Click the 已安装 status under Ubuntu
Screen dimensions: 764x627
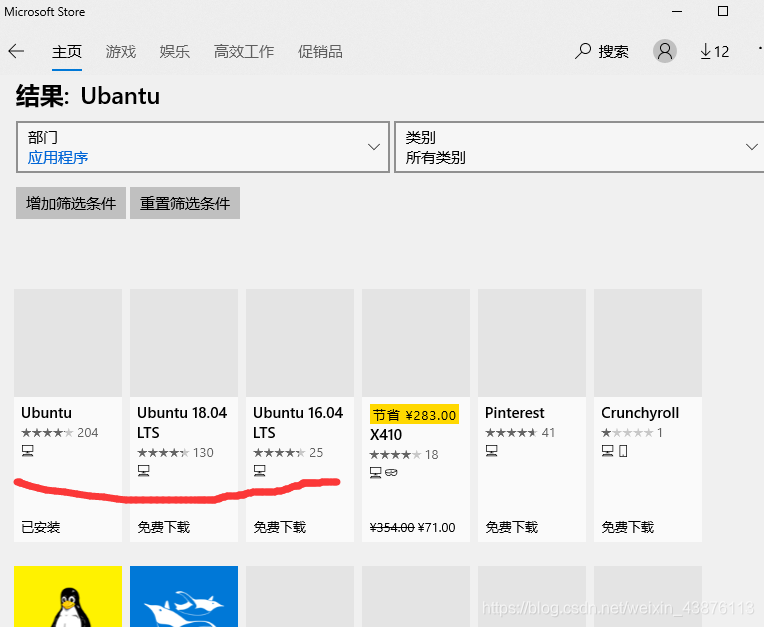(x=40, y=527)
